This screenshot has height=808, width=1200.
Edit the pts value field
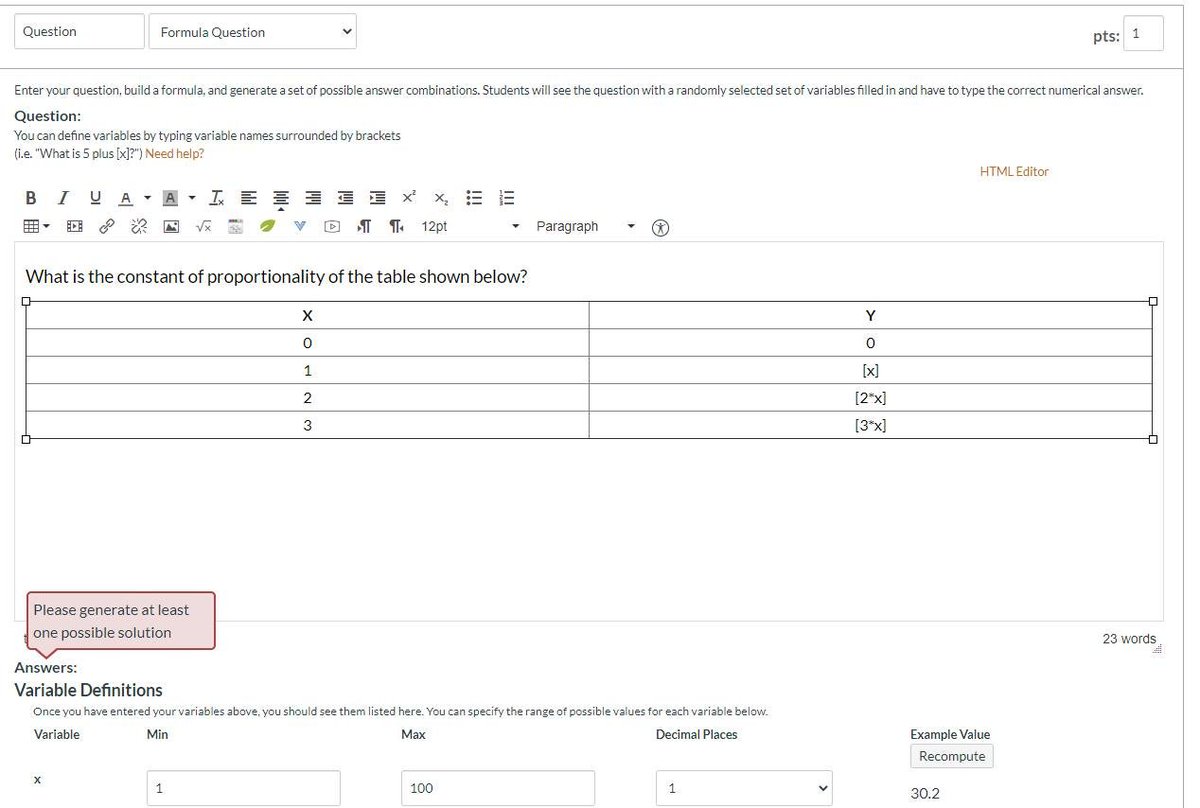1143,34
